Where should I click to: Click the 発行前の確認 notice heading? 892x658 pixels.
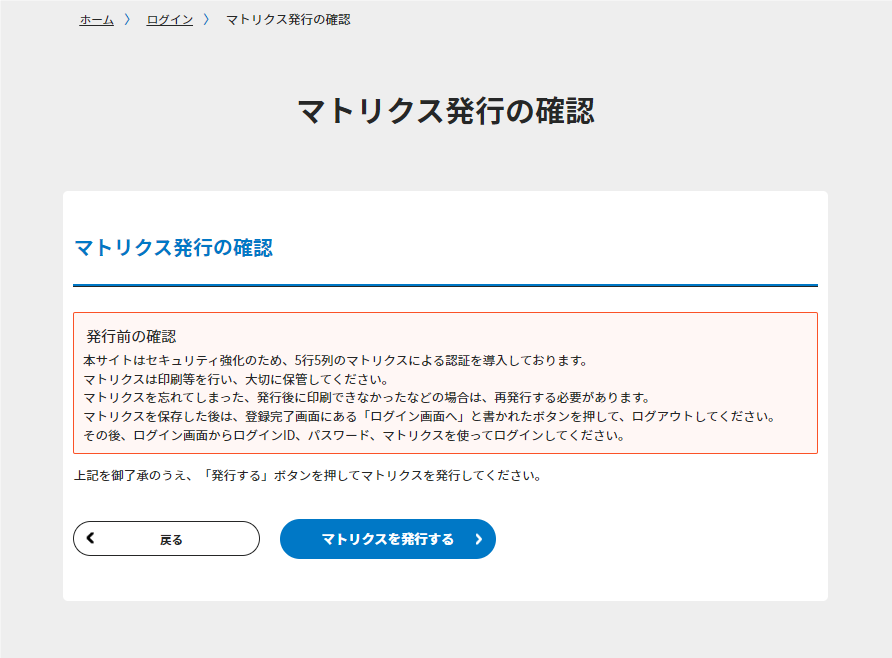point(131,337)
